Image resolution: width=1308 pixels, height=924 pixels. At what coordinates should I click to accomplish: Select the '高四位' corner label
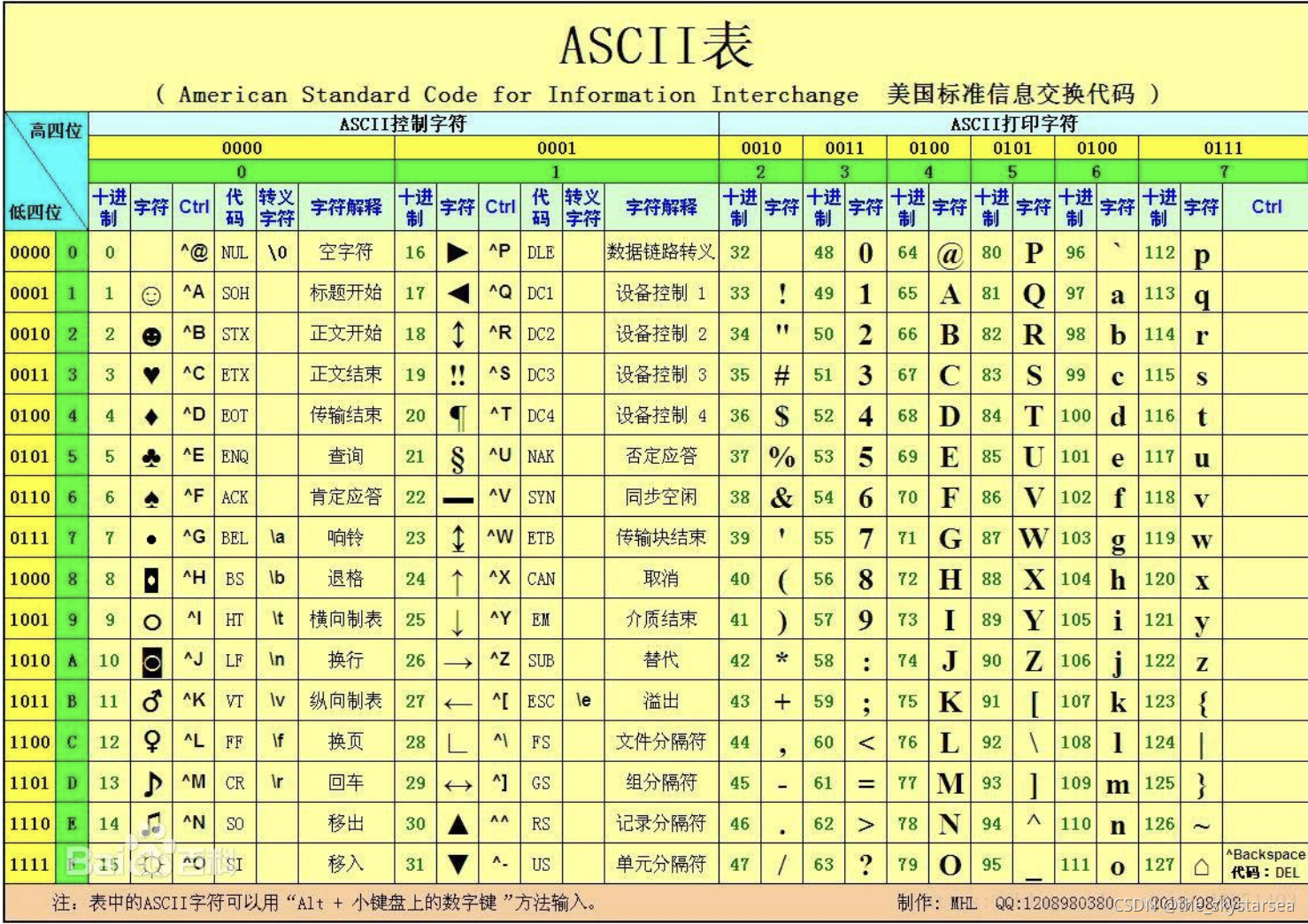tap(56, 131)
